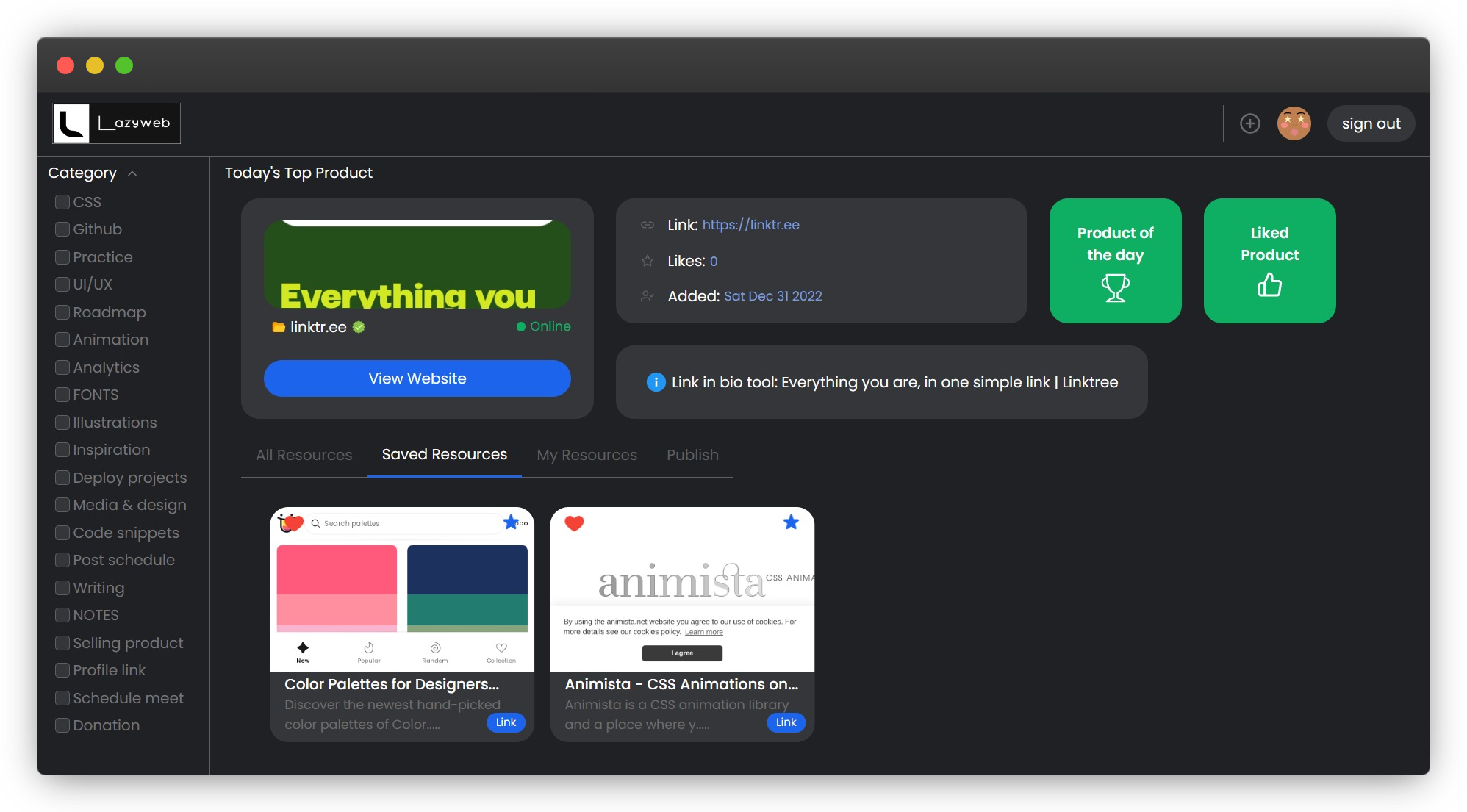Image resolution: width=1467 pixels, height=812 pixels.
Task: Click the Liked Product button
Action: coord(1269,261)
